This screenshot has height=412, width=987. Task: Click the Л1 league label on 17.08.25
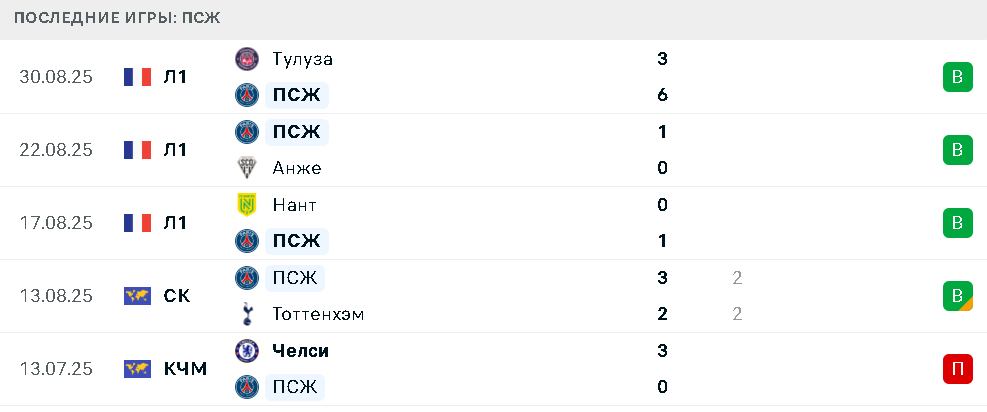175,223
